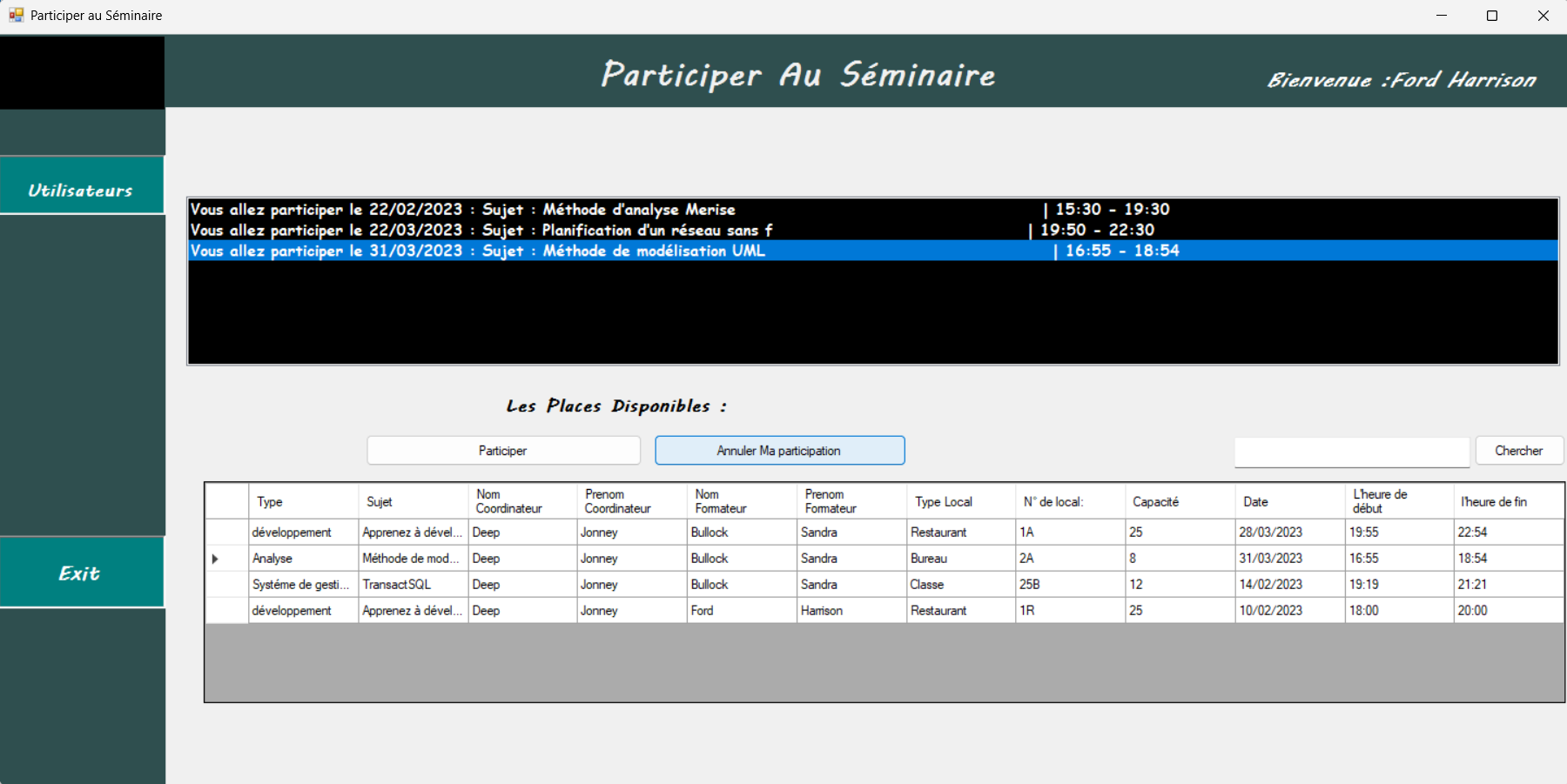Click the local number cell 1A

(x=1071, y=533)
